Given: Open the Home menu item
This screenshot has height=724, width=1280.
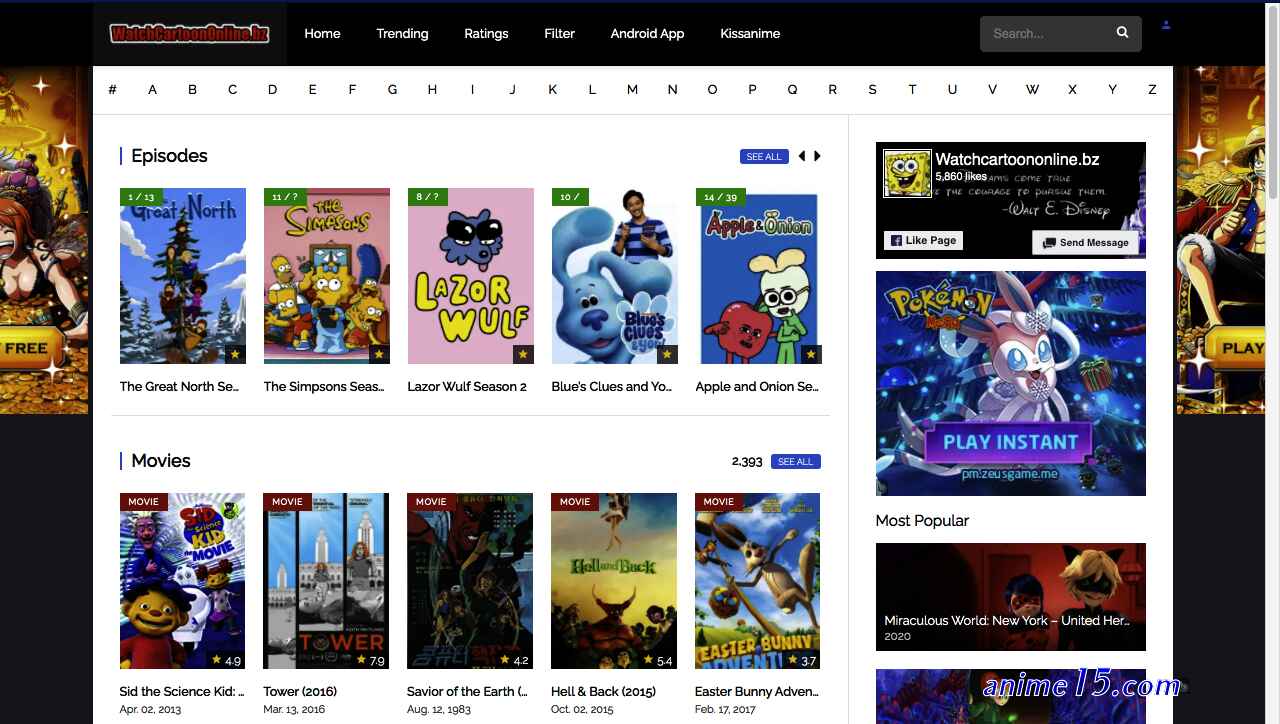Looking at the screenshot, I should [322, 33].
